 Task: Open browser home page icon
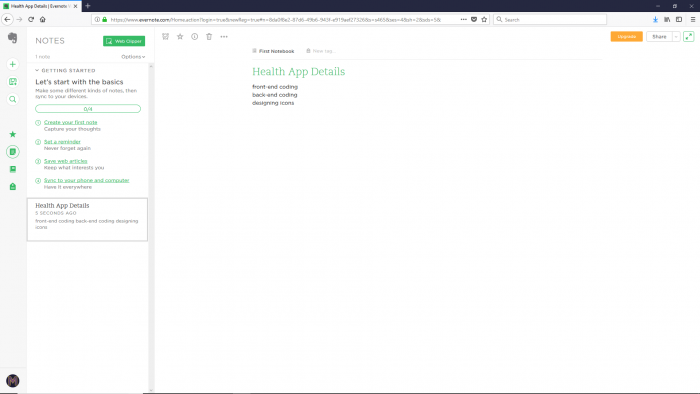pyautogui.click(x=42, y=19)
